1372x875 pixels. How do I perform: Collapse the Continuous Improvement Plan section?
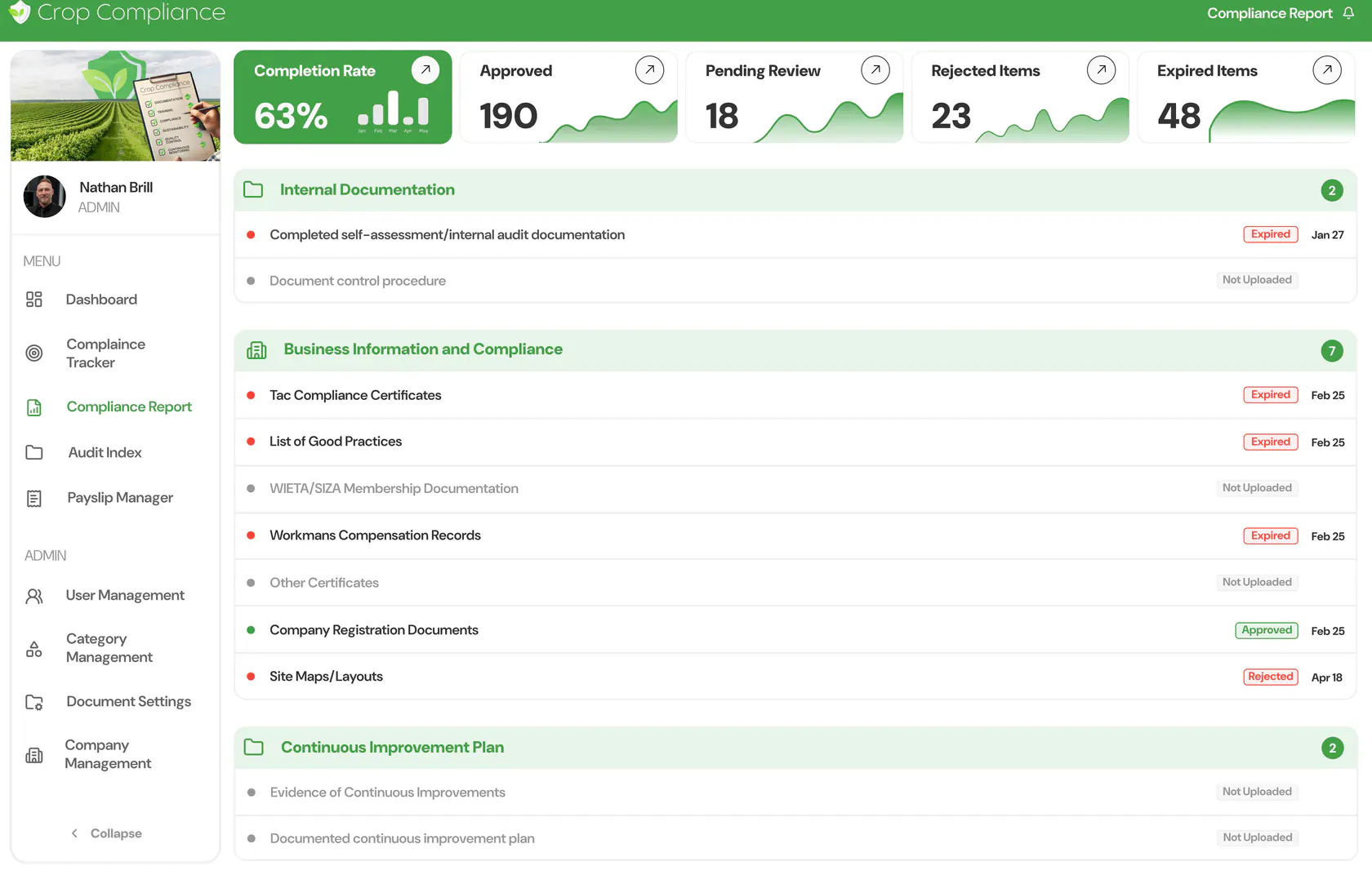[795, 748]
